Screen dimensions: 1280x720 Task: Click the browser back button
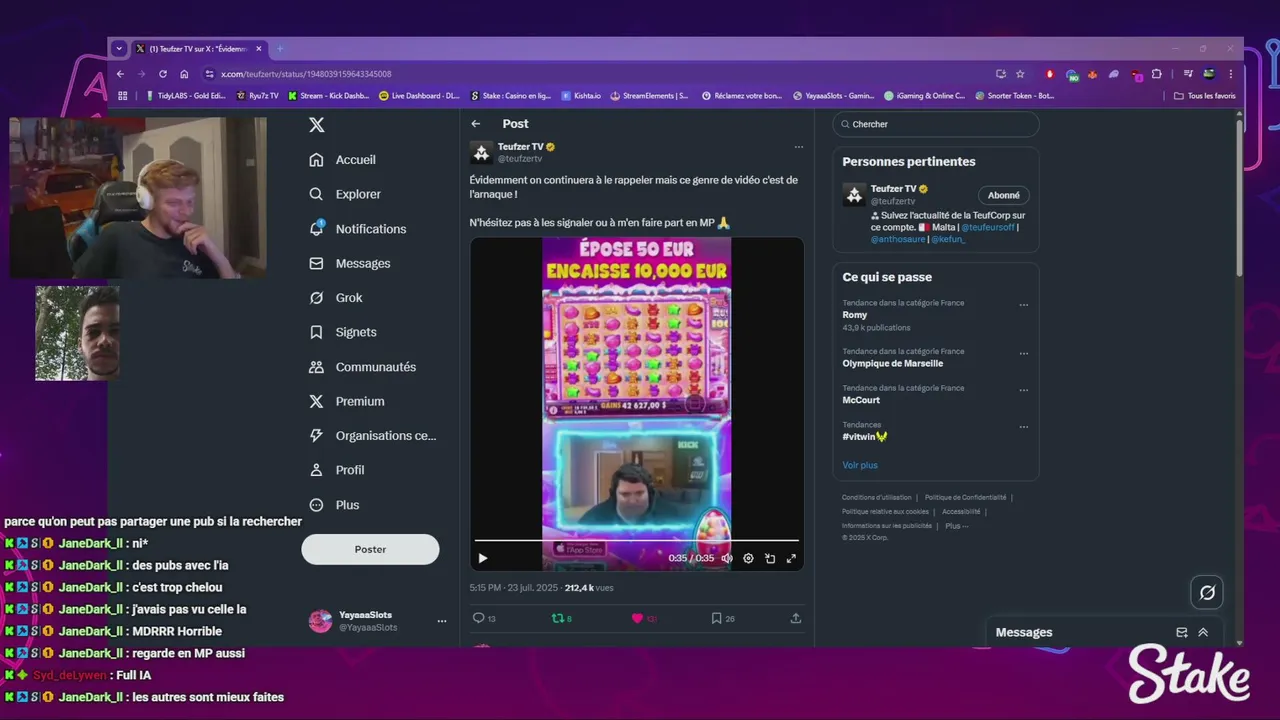(120, 74)
